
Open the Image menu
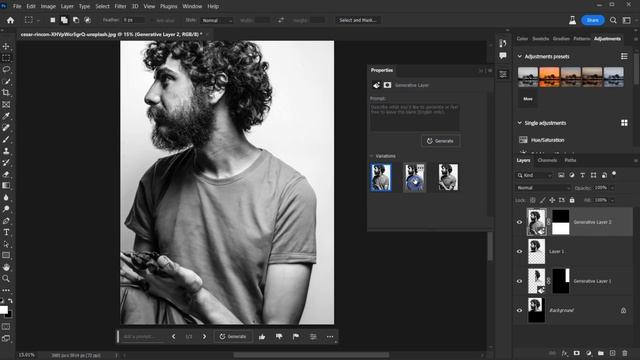tap(48, 6)
